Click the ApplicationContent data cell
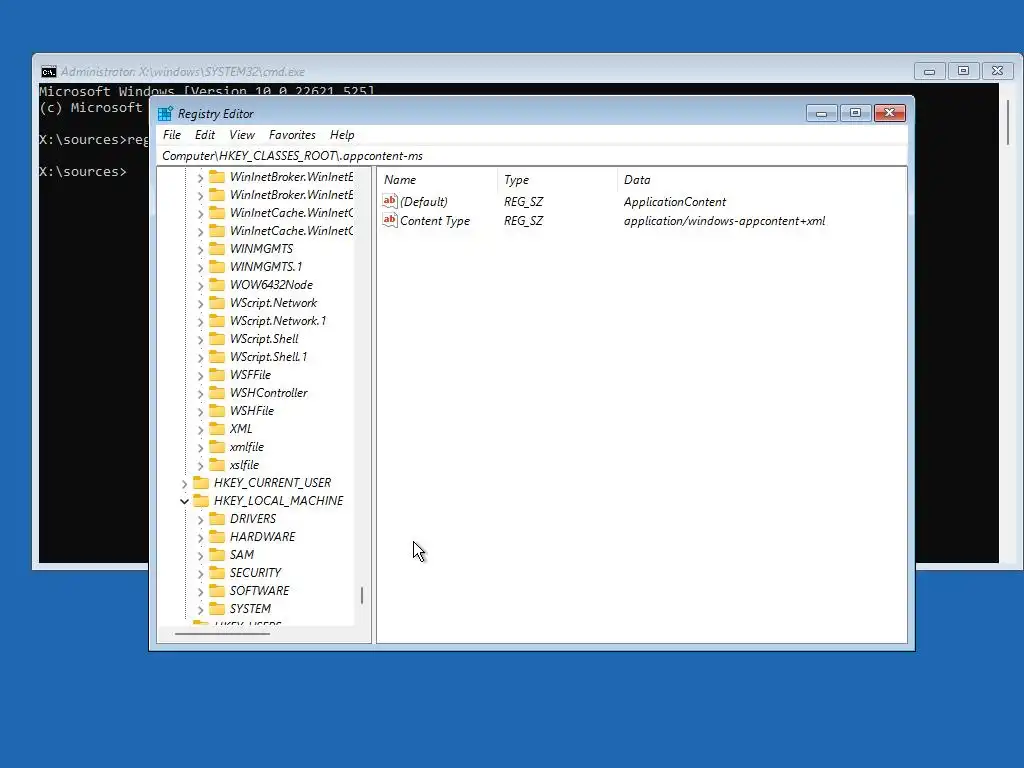1024x768 pixels. [675, 202]
